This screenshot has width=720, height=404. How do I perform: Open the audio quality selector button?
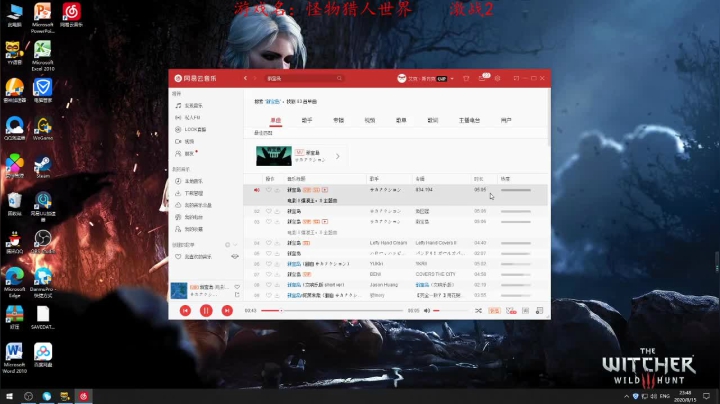(x=494, y=311)
